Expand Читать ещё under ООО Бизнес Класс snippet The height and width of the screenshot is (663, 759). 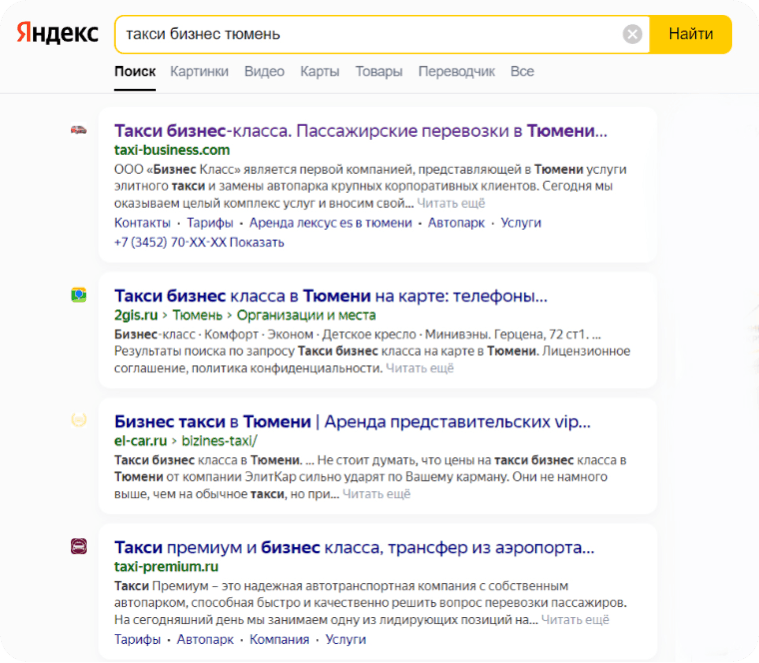pyautogui.click(x=451, y=203)
